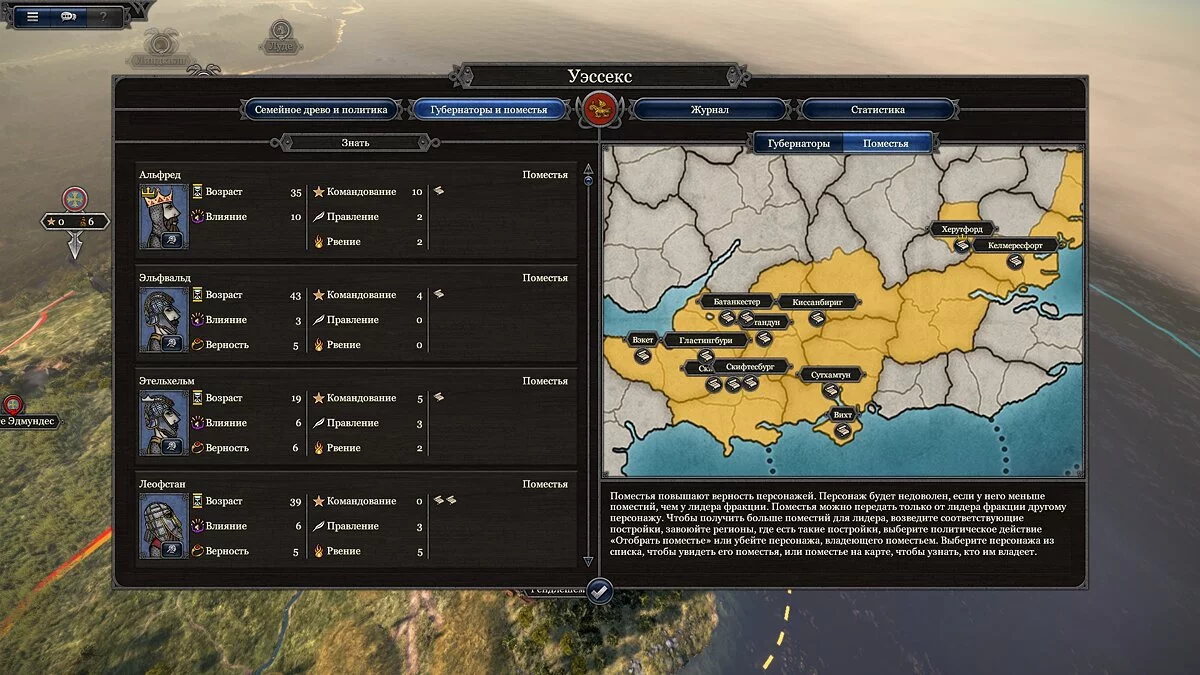Open the Семейное древо и политика tab
The width and height of the screenshot is (1200, 675).
tap(320, 110)
